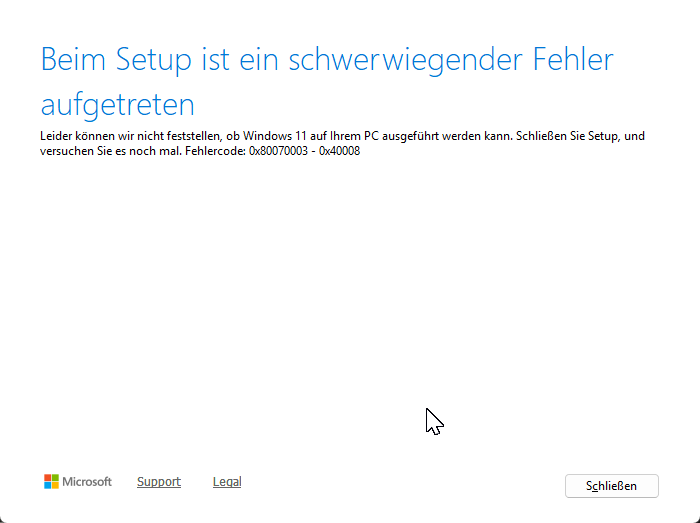Open the Legal link
This screenshot has height=523, width=700.
227,481
